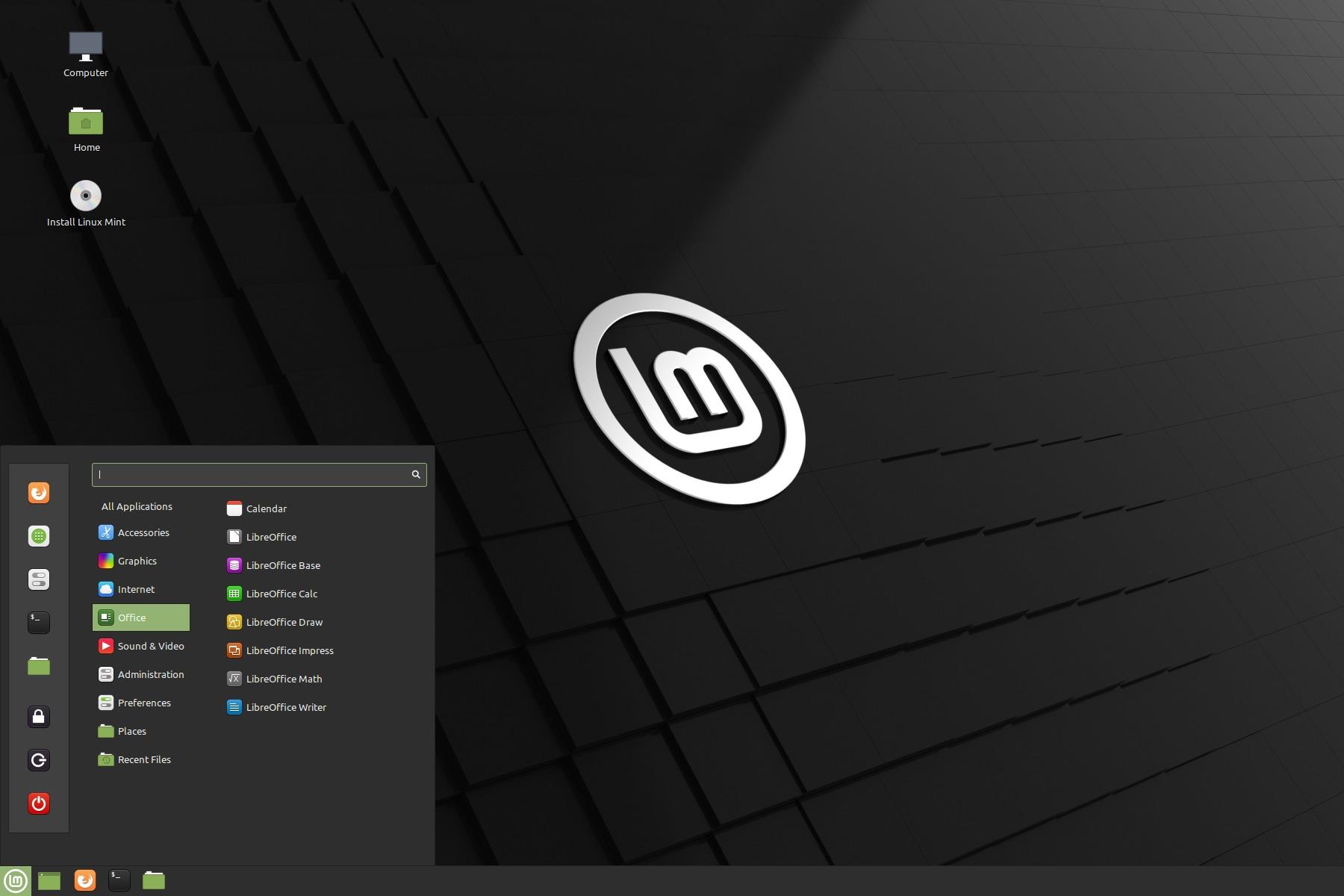
Task: Select the Home folder desktop icon
Action: [x=86, y=129]
